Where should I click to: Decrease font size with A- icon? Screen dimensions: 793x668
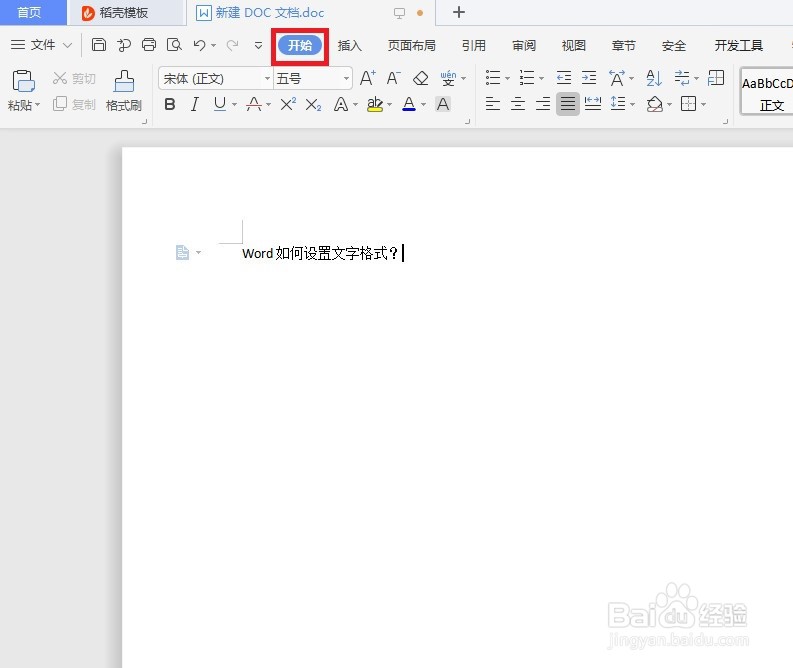393,78
